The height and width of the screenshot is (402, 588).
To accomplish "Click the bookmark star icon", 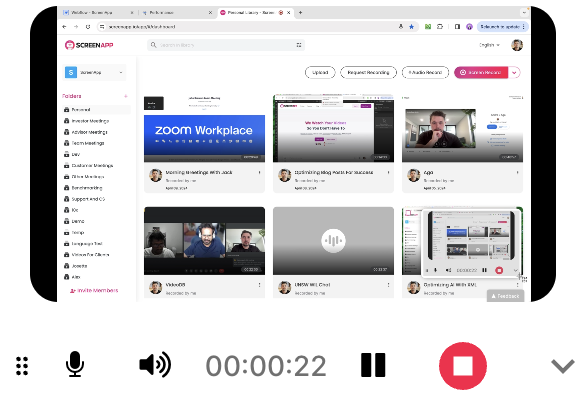I will (x=411, y=27).
